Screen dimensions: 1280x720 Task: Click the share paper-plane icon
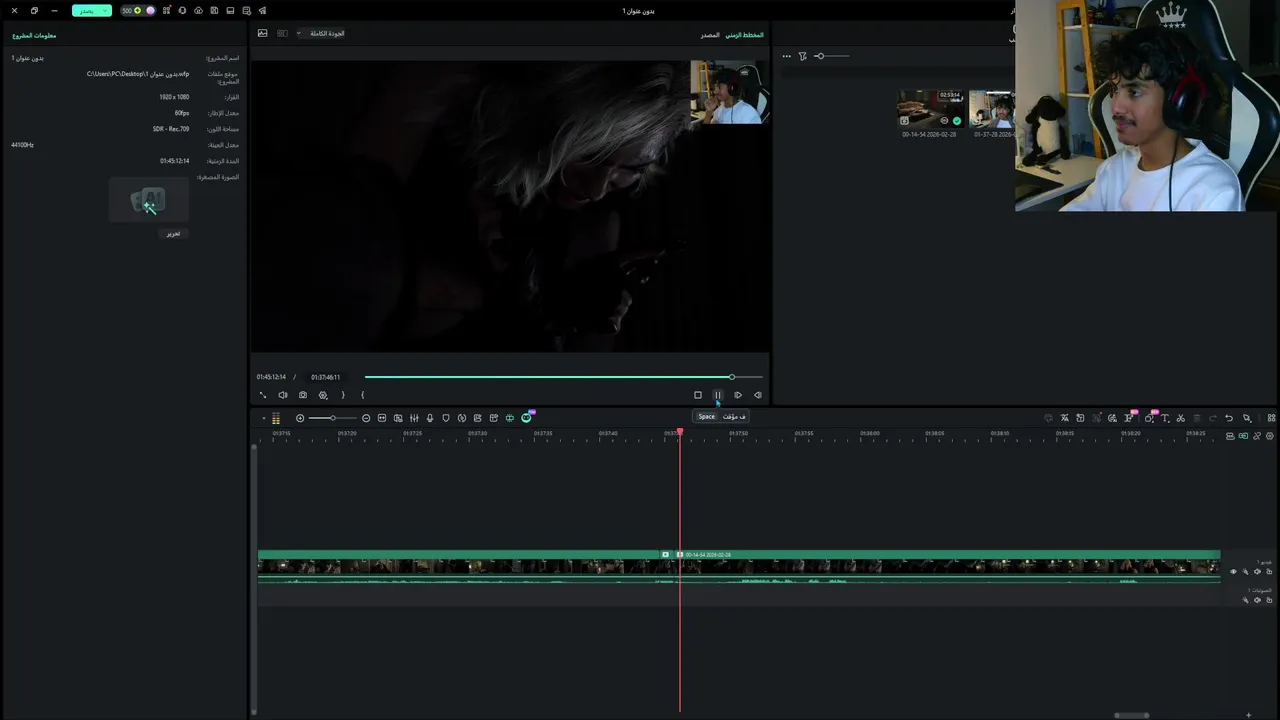click(262, 10)
